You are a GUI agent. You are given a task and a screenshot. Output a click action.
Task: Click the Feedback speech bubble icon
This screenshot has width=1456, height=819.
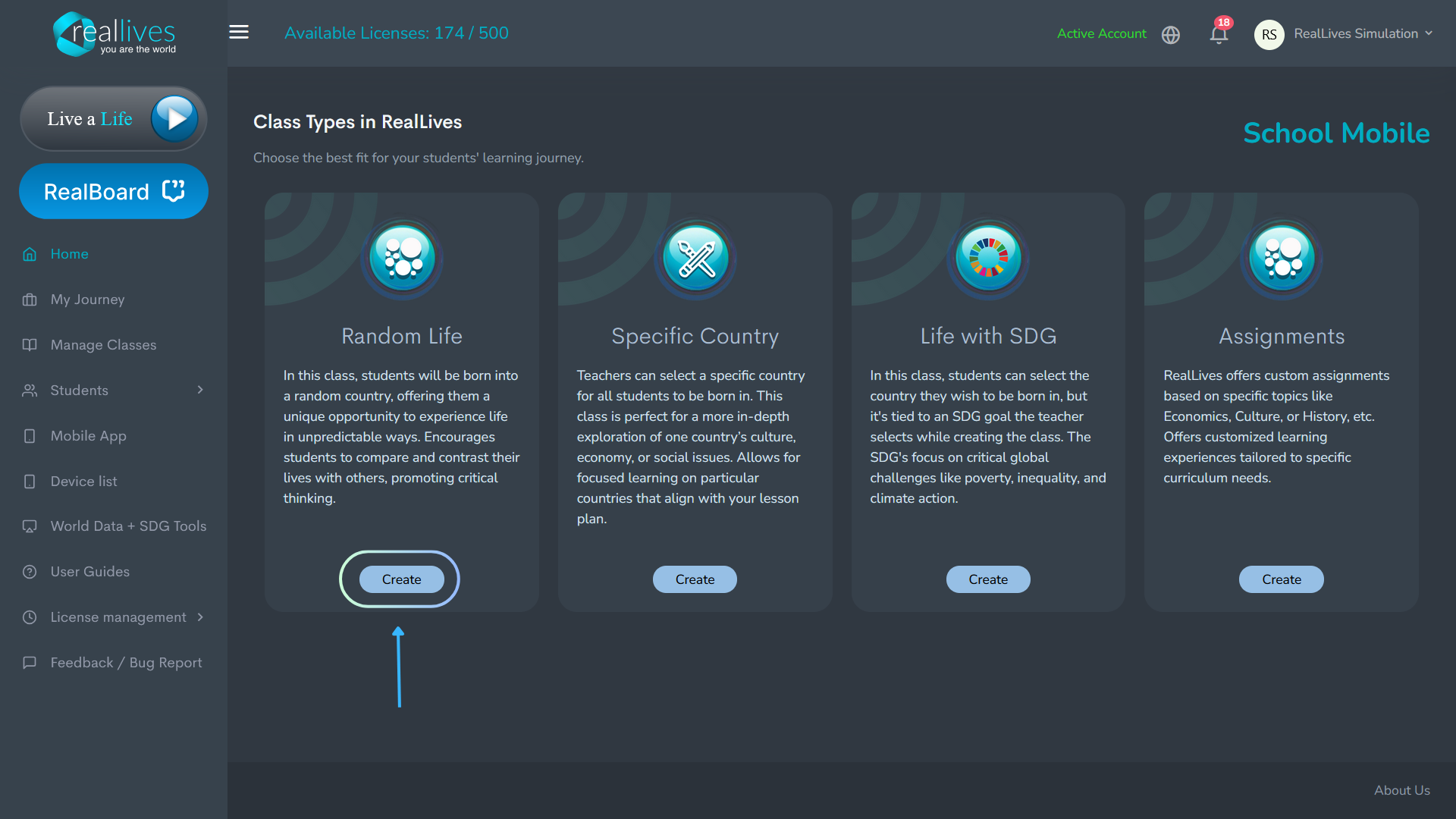click(x=30, y=663)
